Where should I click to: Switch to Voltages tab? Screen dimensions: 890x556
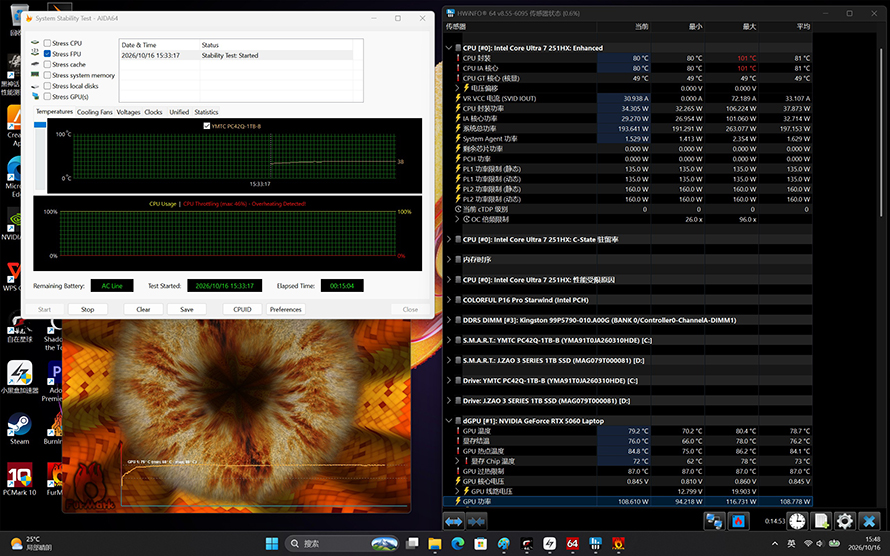[x=128, y=112]
